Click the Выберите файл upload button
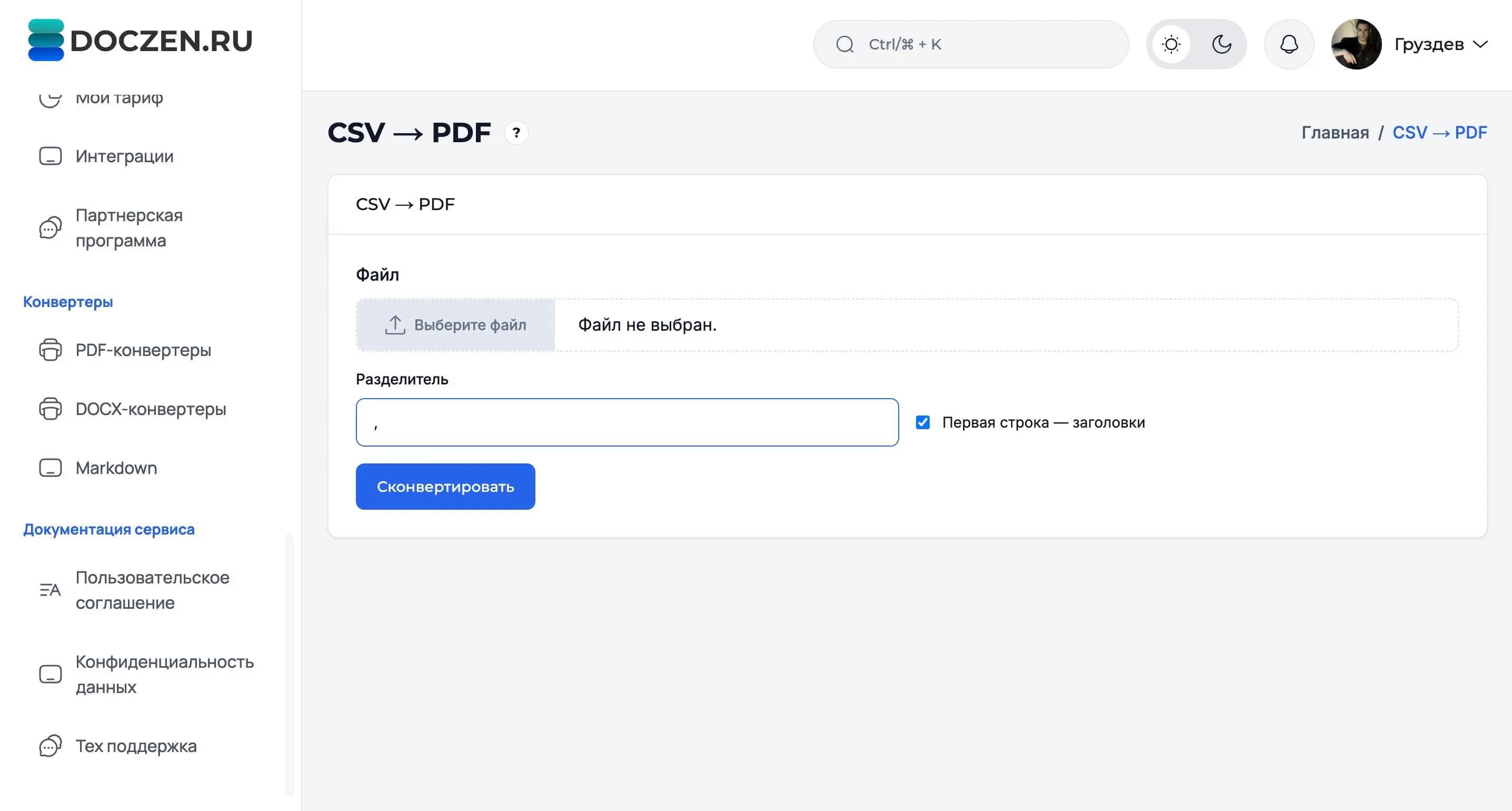The height and width of the screenshot is (811, 1512). [455, 325]
